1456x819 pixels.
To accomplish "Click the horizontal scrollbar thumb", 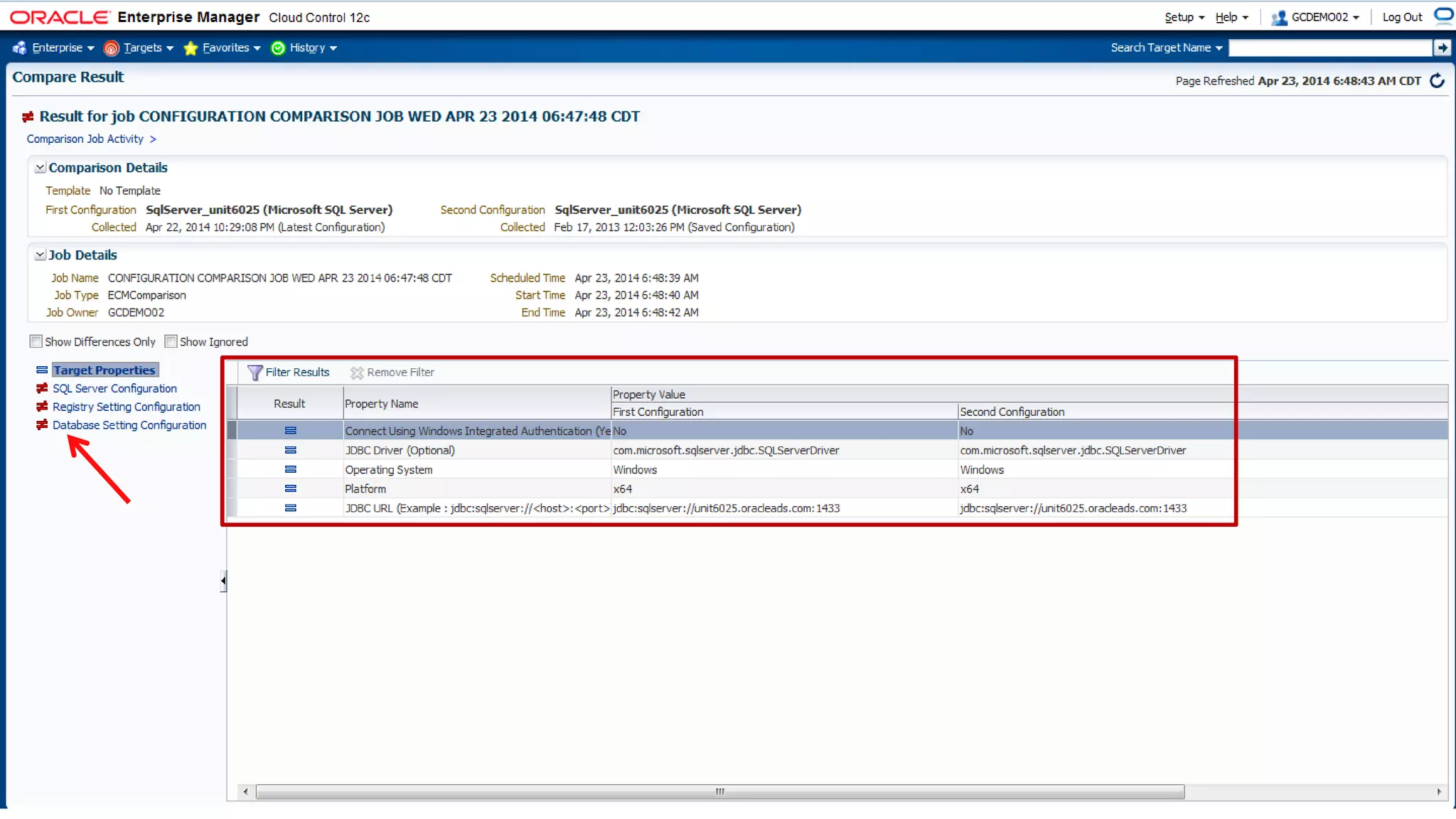I will 720,791.
